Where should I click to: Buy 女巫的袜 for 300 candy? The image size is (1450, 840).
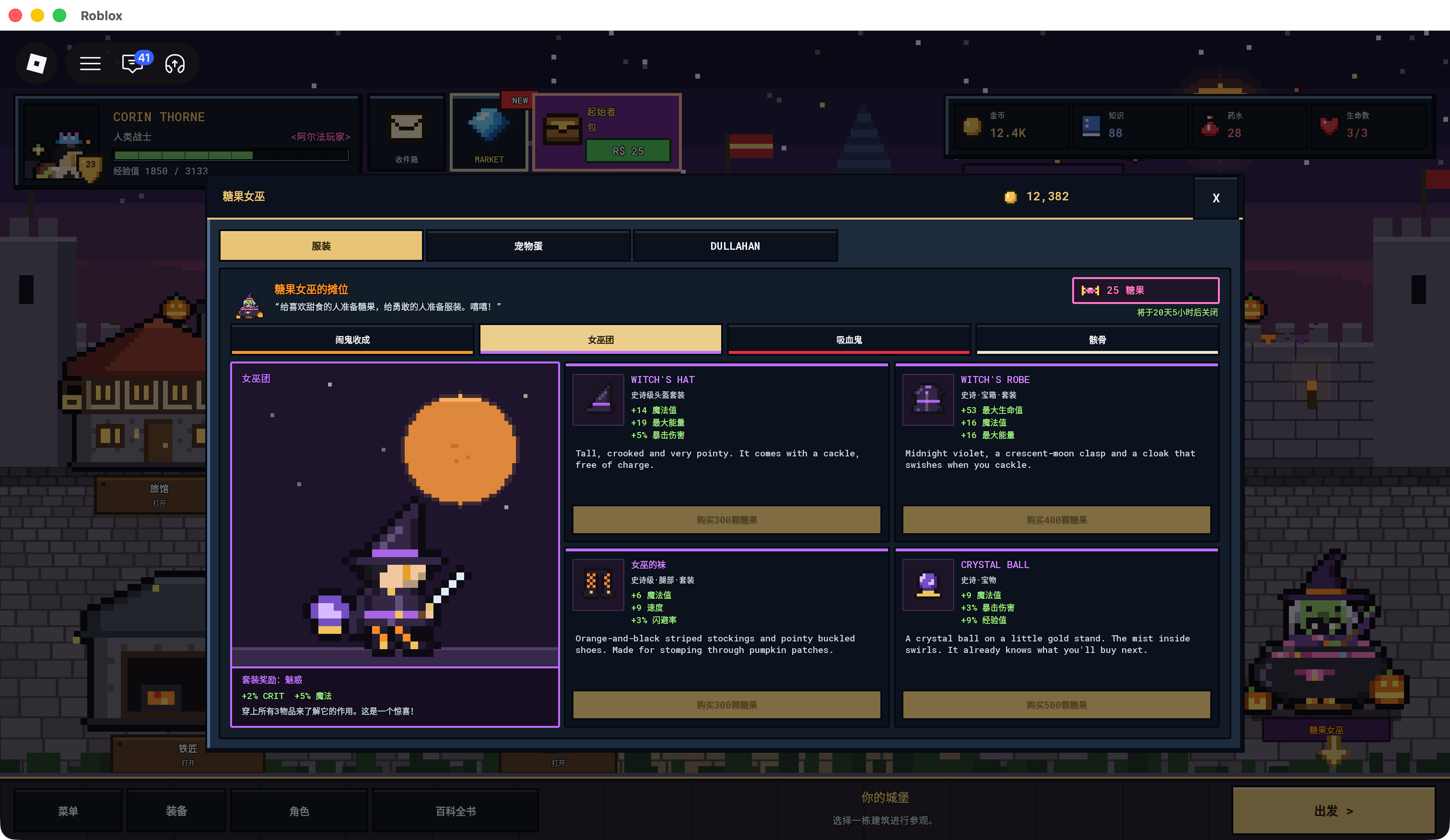pos(727,704)
